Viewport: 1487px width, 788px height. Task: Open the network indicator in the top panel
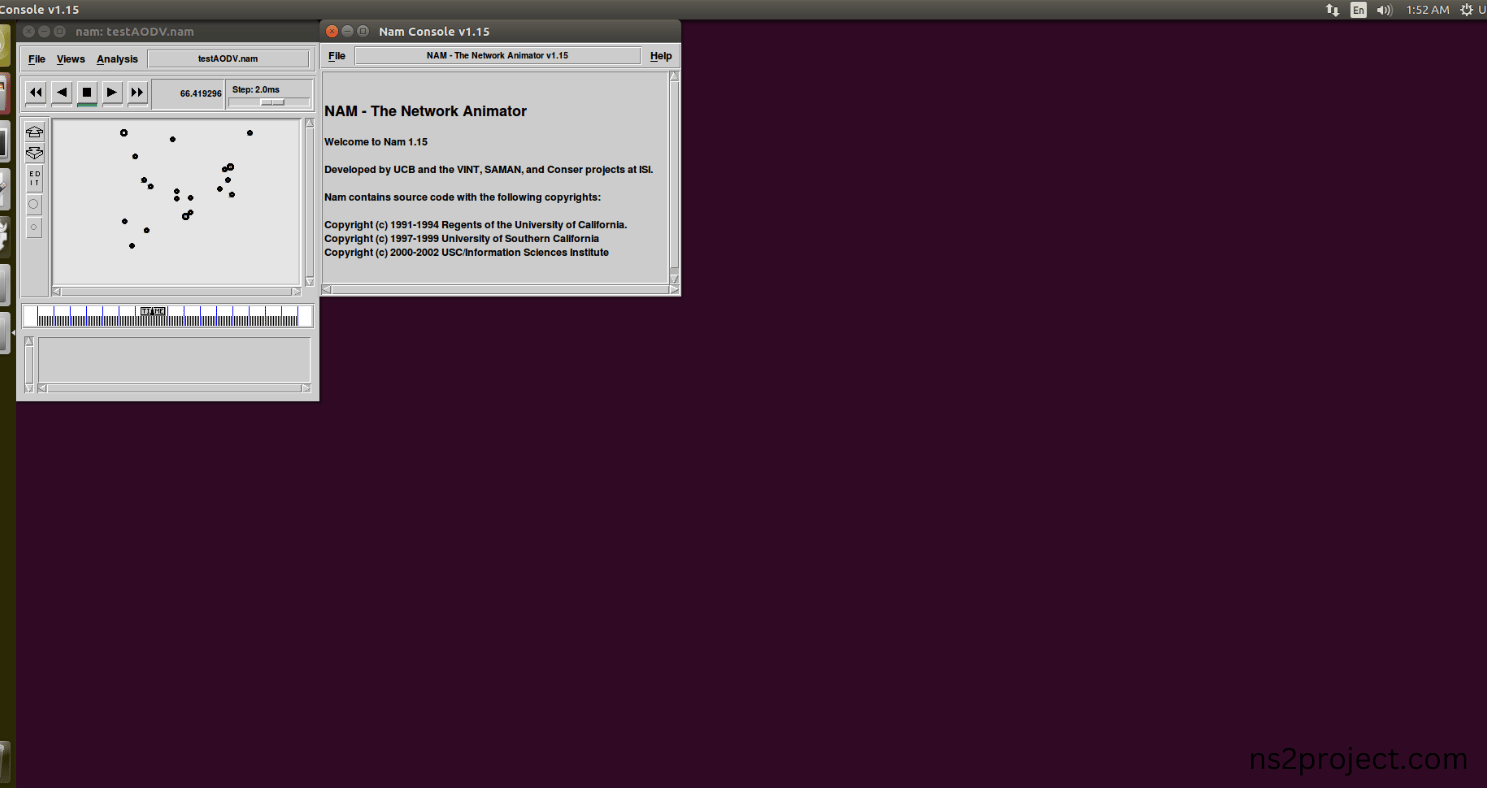pos(1332,10)
